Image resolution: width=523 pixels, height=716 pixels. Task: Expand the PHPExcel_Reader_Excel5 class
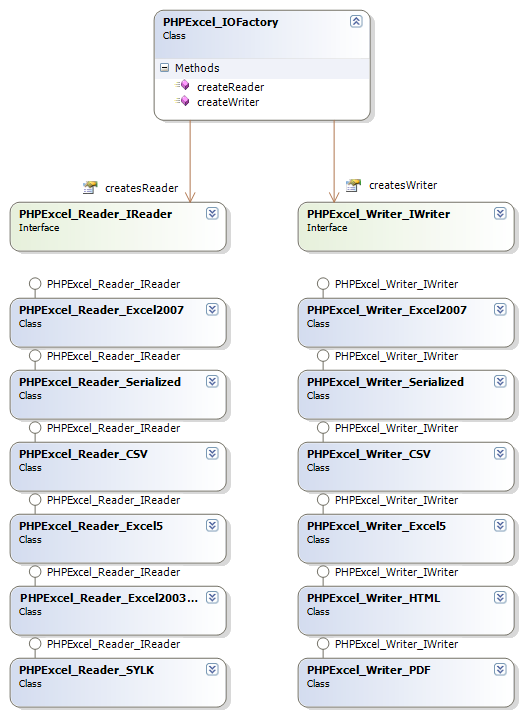point(212,525)
